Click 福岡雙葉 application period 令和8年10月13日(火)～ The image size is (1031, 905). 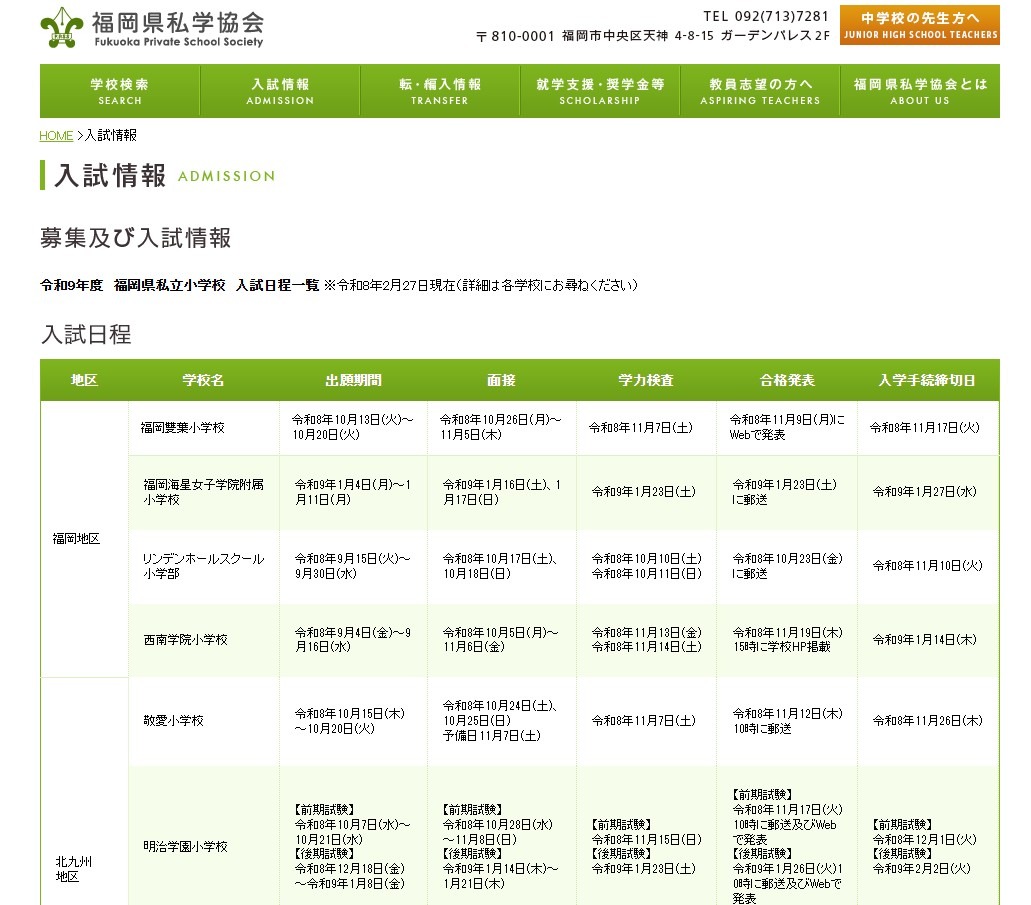(x=352, y=427)
